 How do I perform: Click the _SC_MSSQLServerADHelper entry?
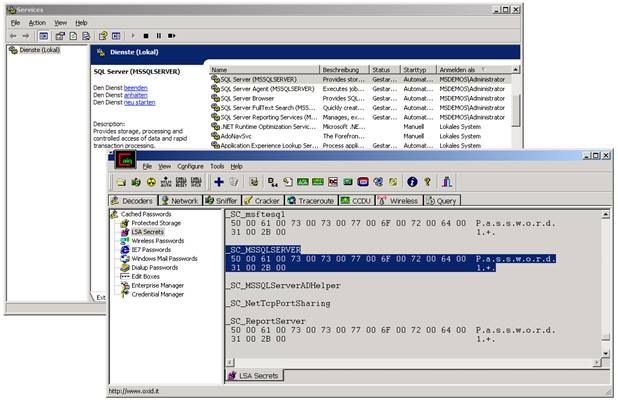pos(283,285)
